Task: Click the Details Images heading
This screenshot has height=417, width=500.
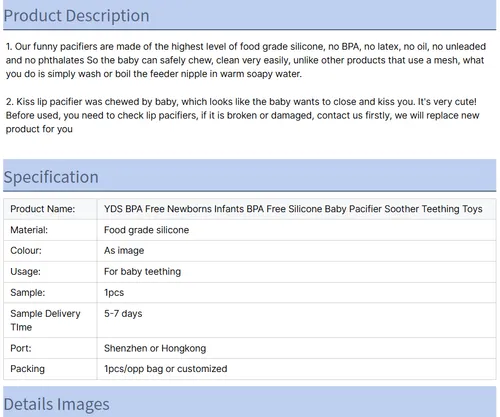Action: [57, 404]
